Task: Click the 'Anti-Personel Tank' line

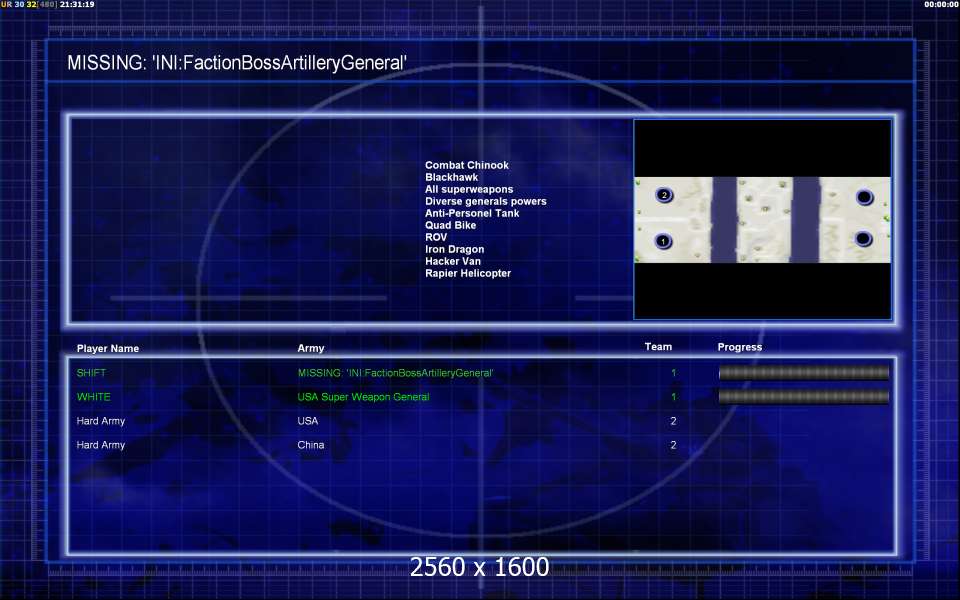Action: 472,213
